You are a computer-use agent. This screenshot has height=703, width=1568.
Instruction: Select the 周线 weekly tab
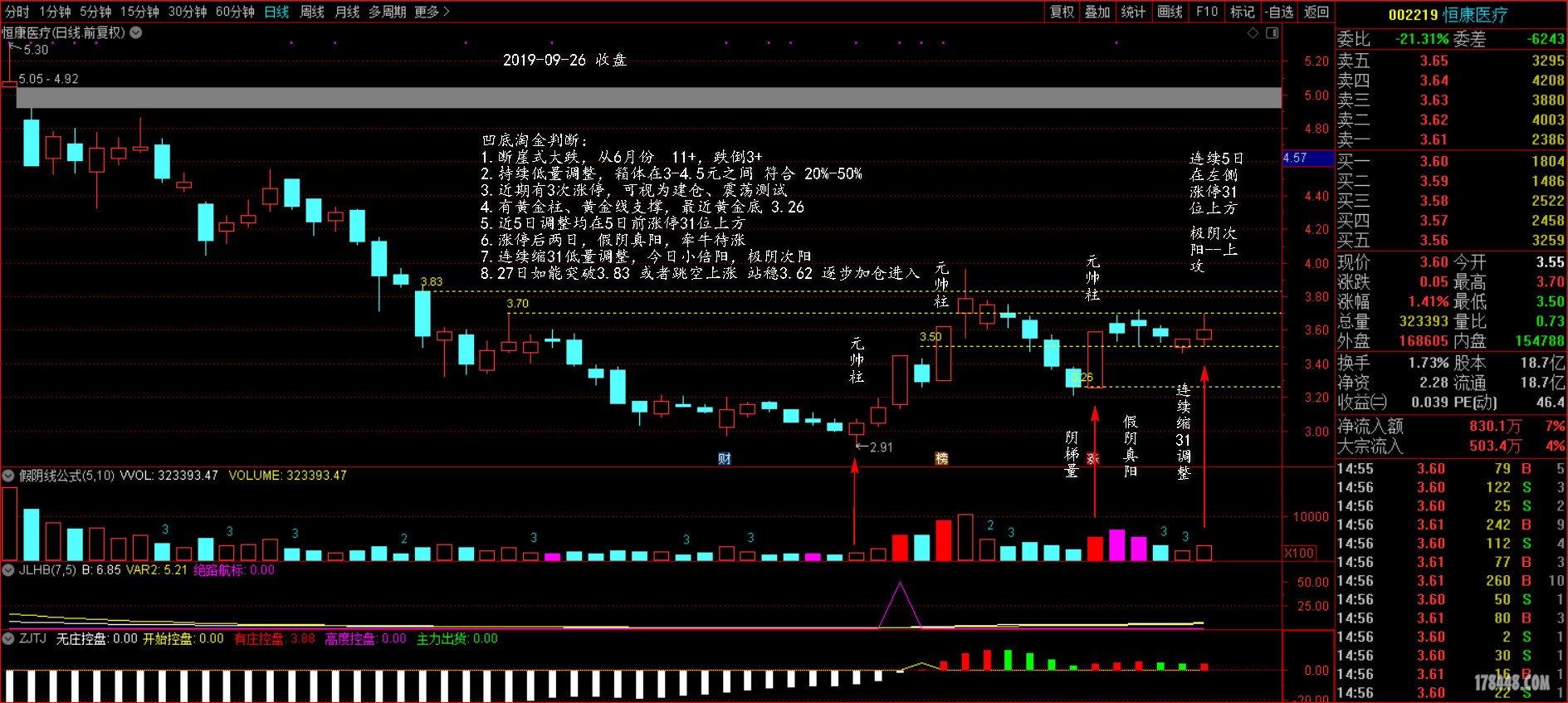(x=312, y=12)
